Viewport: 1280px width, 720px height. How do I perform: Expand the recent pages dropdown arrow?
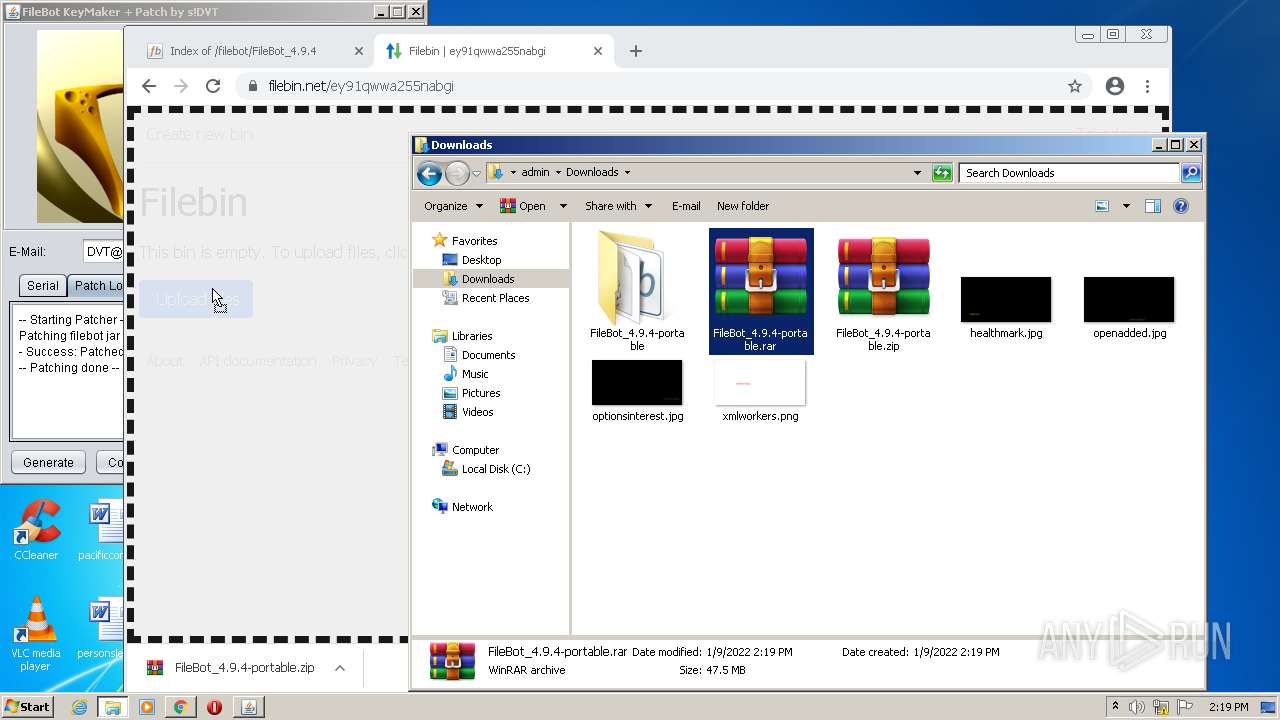[x=476, y=173]
